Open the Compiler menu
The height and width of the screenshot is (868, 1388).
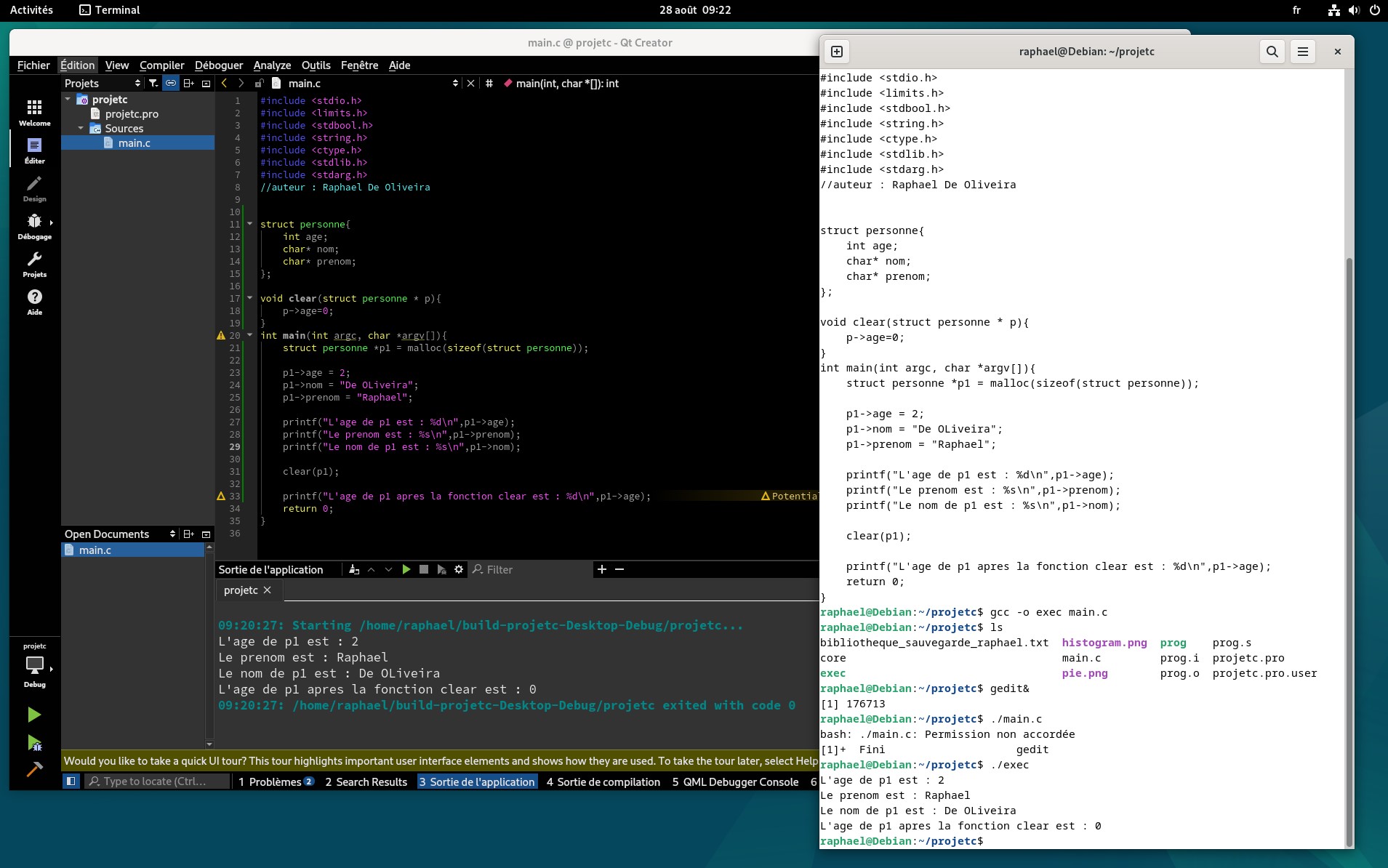coord(161,65)
